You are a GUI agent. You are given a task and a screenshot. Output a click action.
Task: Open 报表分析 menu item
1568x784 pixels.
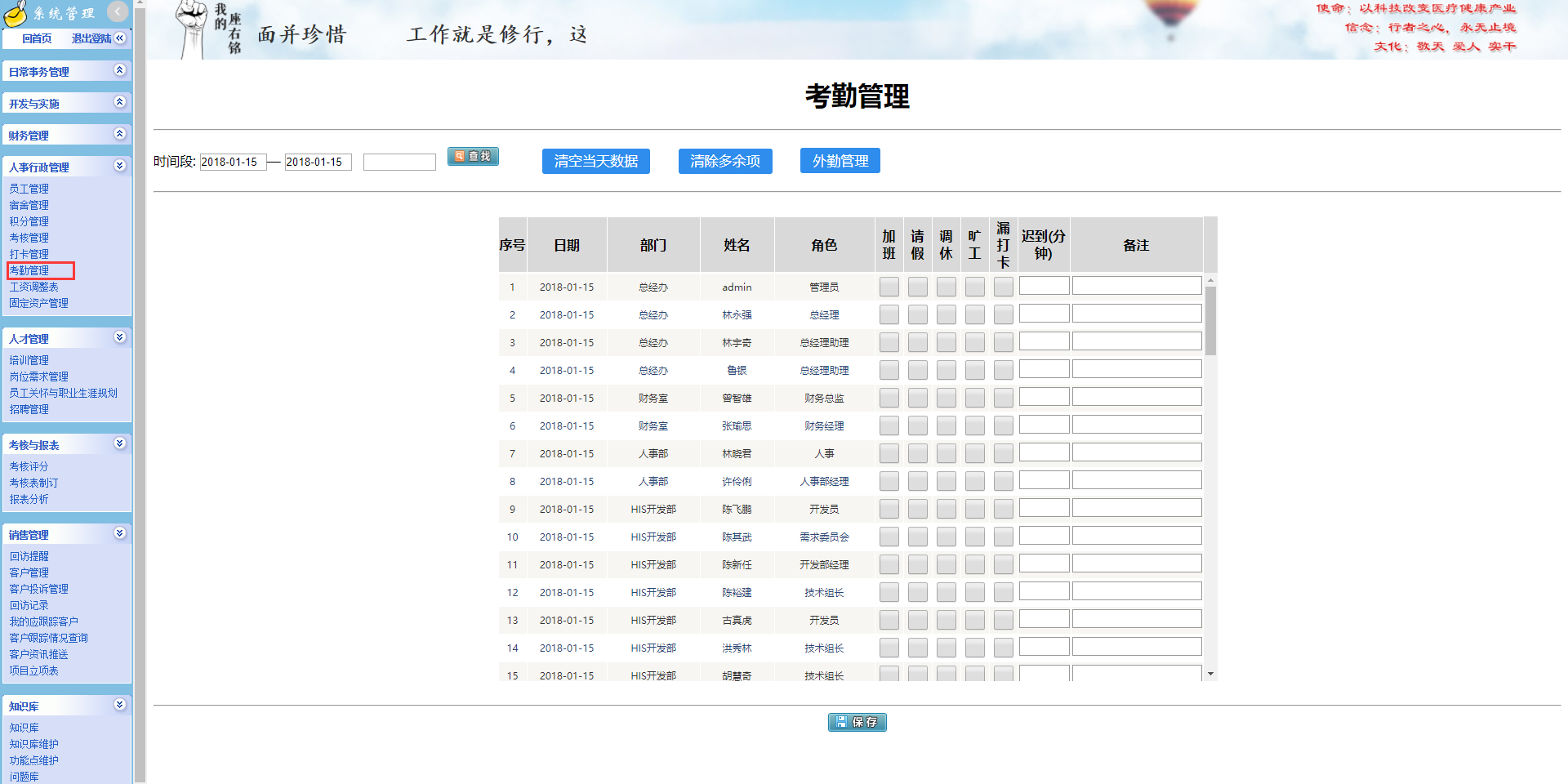[x=29, y=499]
